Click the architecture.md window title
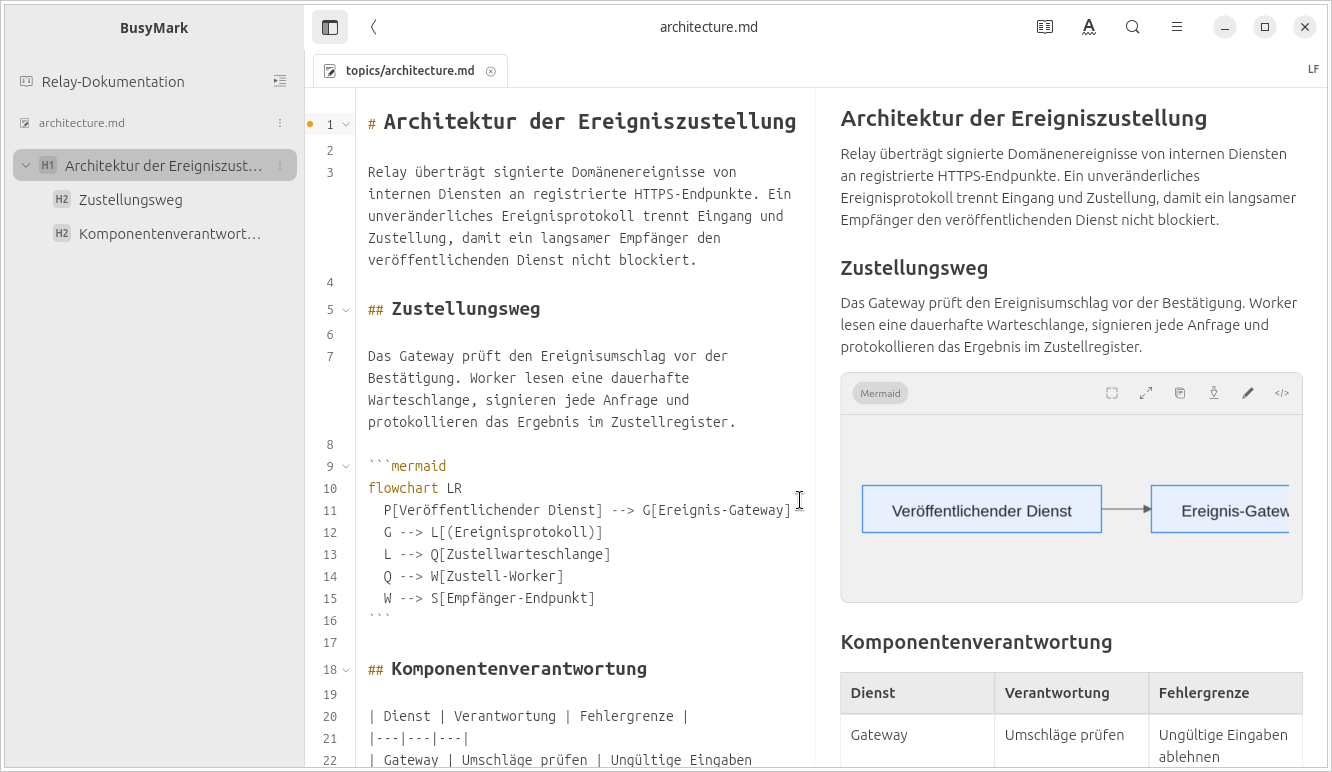 [x=709, y=27]
